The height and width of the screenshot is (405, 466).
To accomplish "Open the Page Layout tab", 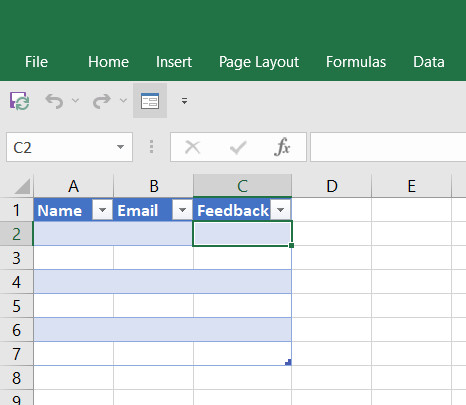I will (x=259, y=62).
